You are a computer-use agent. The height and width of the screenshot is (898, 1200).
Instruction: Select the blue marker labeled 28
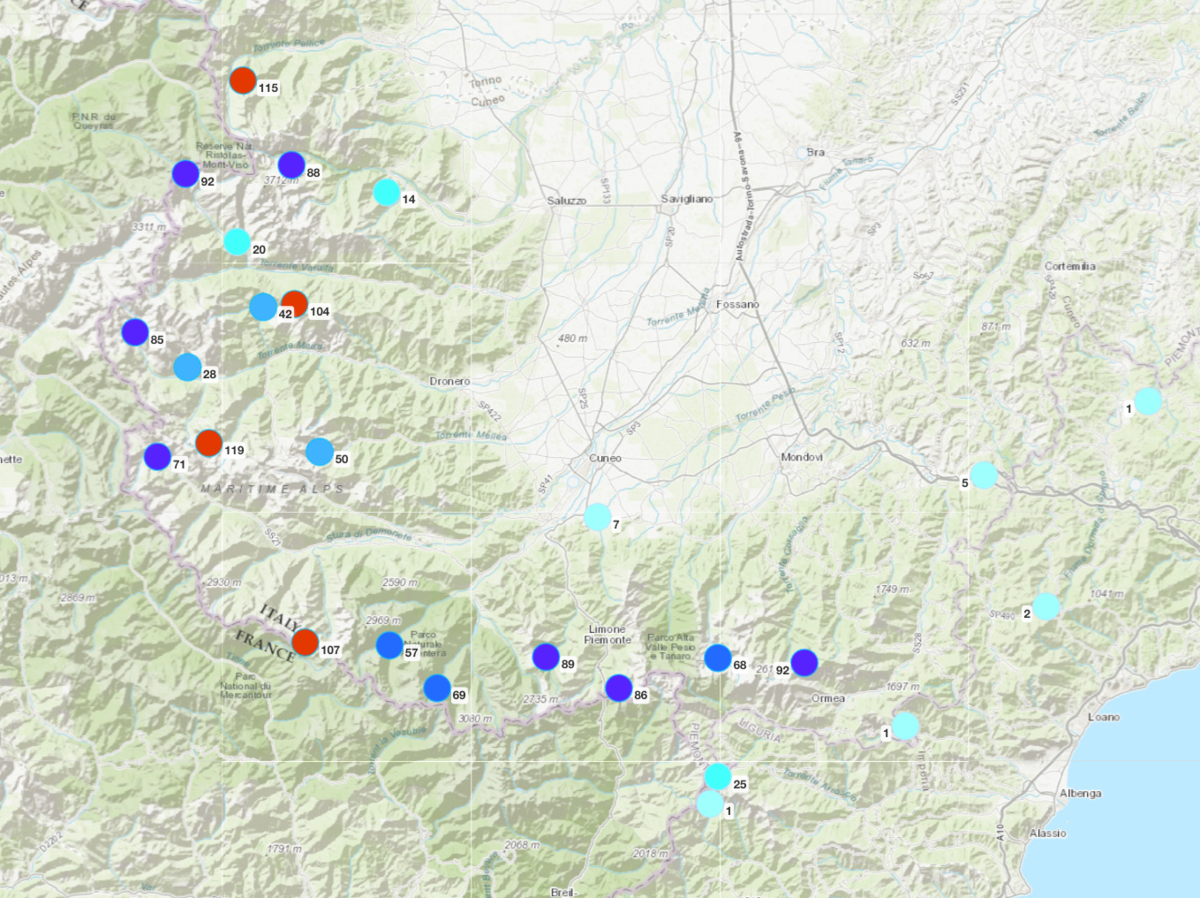click(x=187, y=368)
